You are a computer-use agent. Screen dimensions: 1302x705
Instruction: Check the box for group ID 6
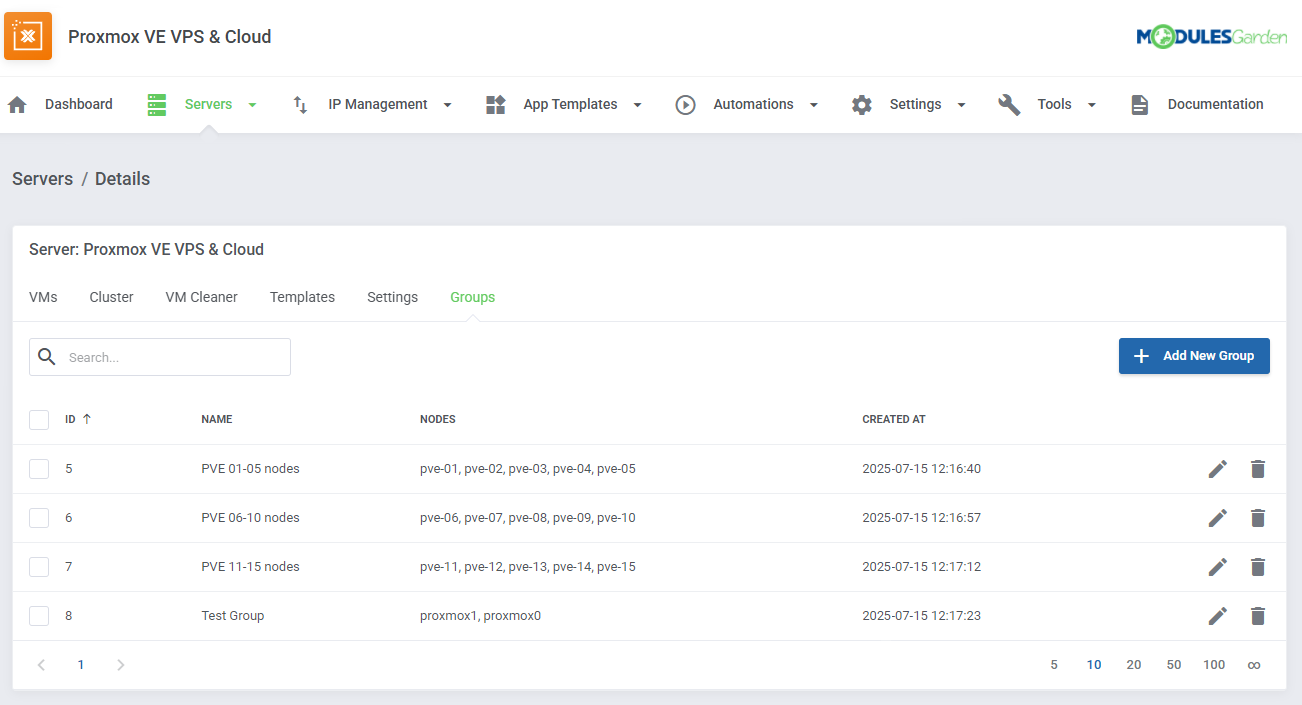(x=39, y=518)
